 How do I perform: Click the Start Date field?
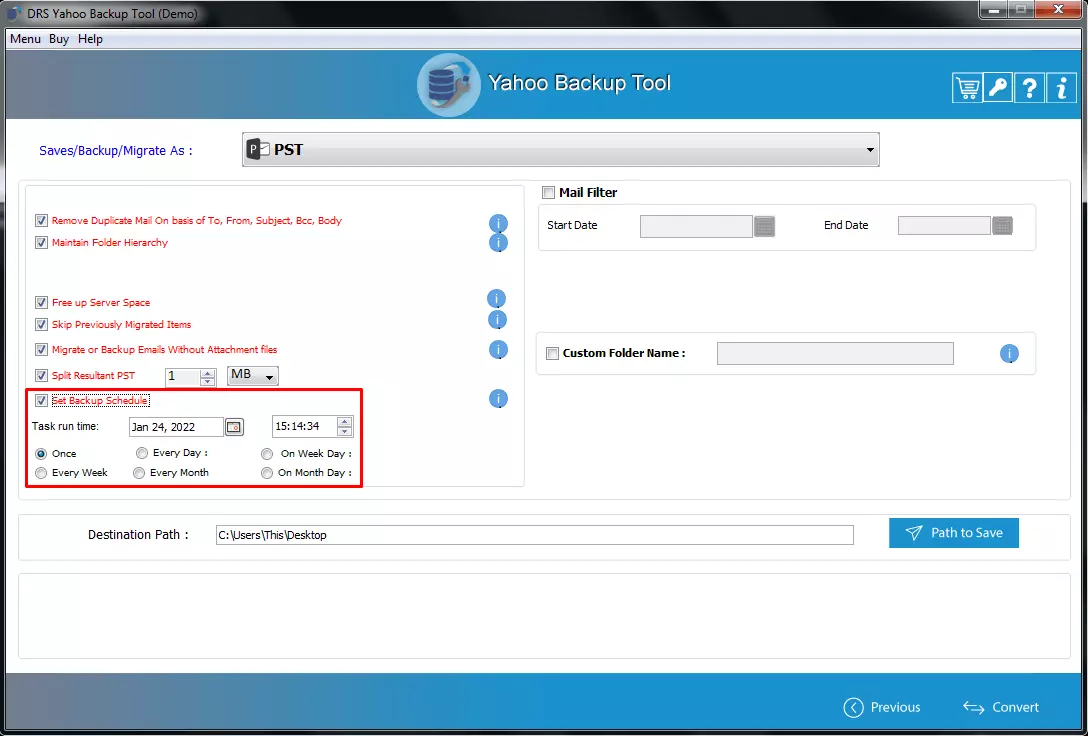coord(696,226)
